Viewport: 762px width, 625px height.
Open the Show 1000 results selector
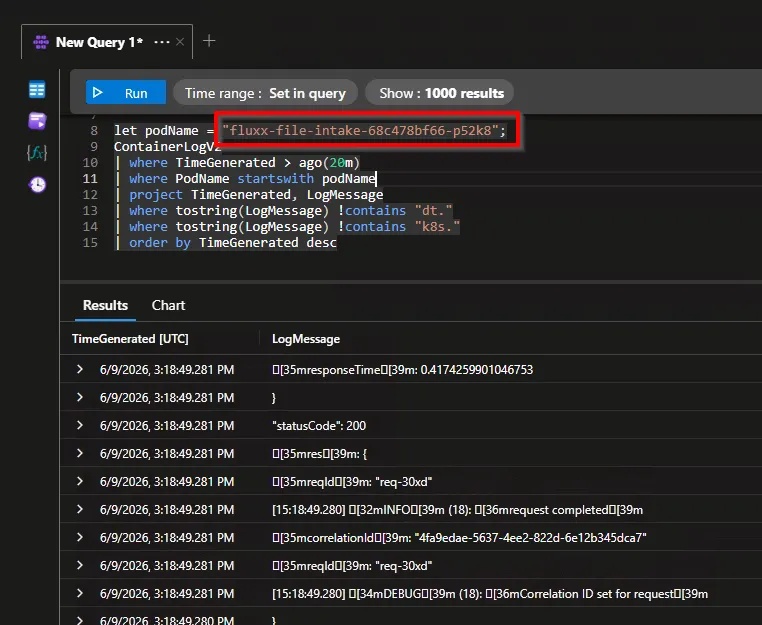coord(440,93)
